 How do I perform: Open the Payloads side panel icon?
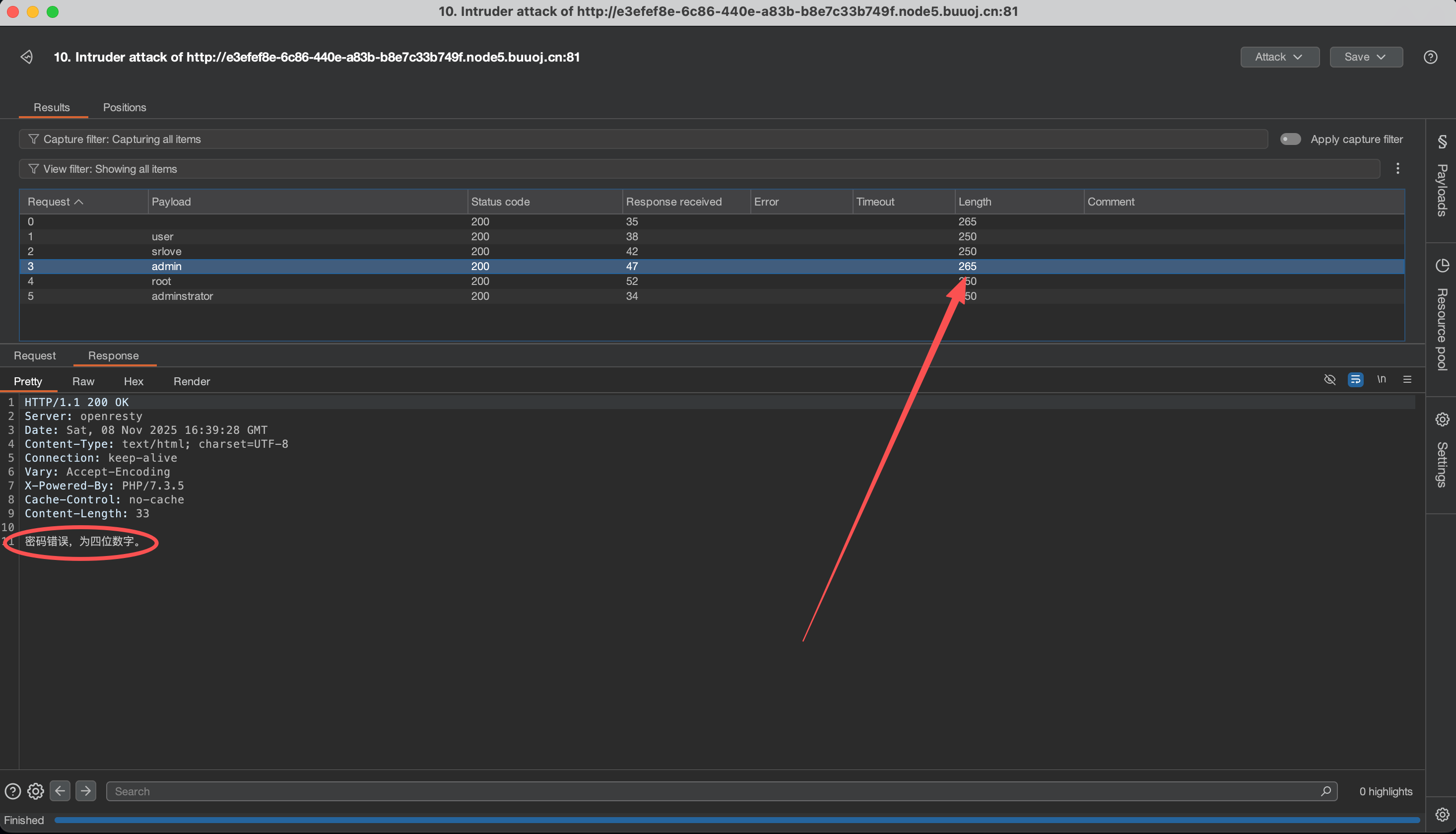pos(1442,141)
